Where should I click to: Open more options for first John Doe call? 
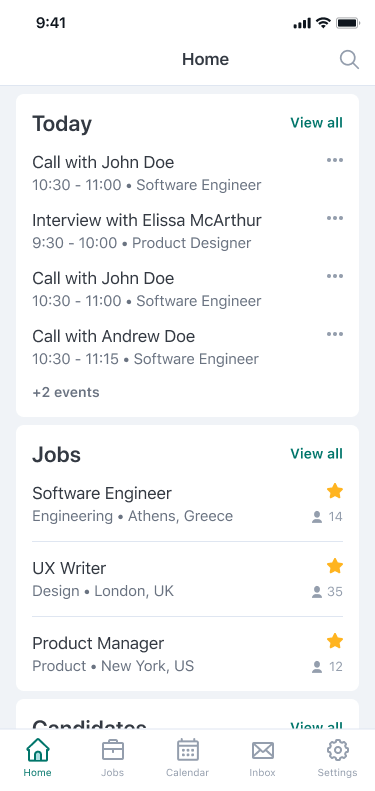[x=335, y=160]
